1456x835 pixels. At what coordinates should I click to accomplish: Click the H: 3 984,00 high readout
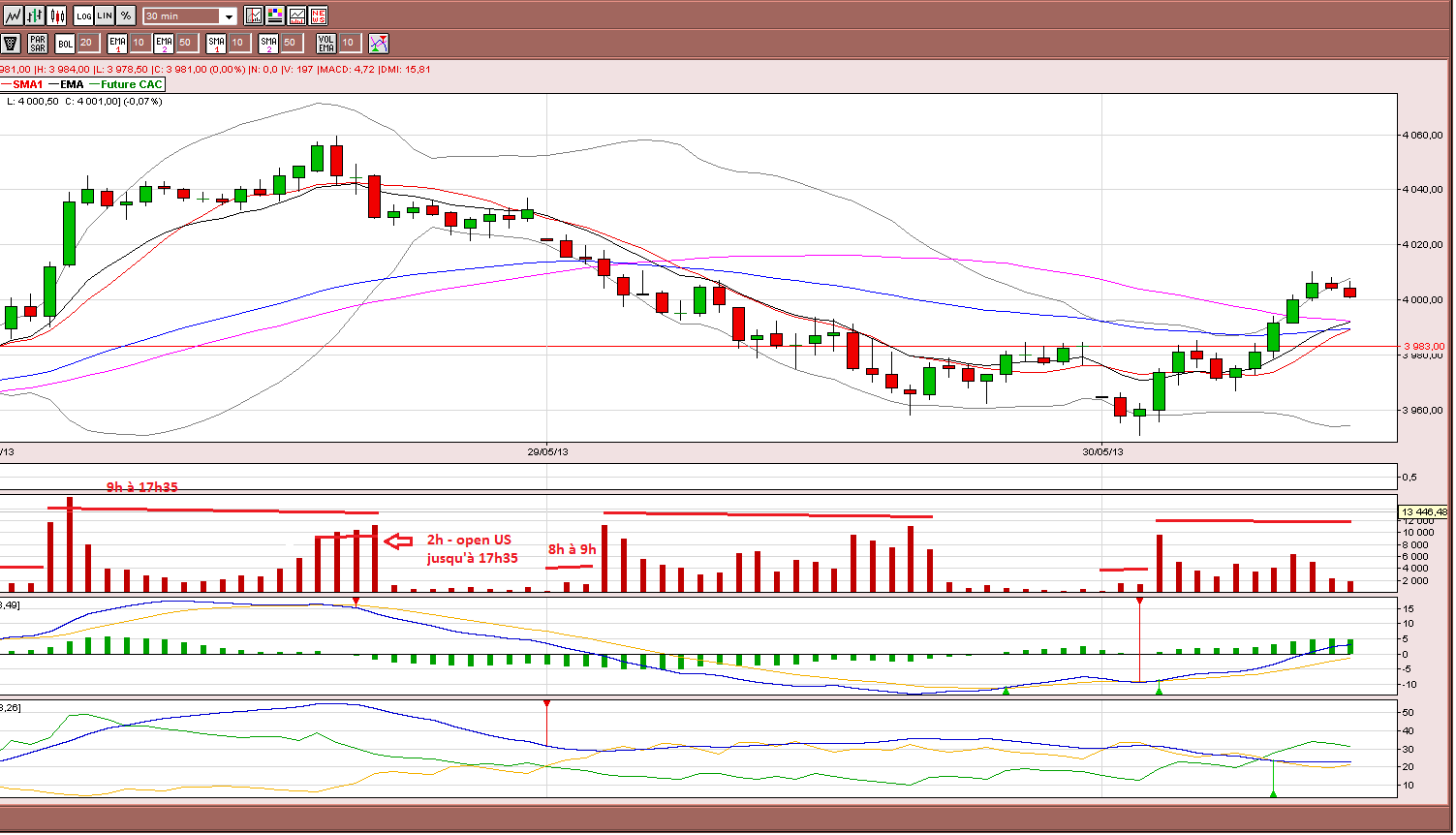click(65, 70)
